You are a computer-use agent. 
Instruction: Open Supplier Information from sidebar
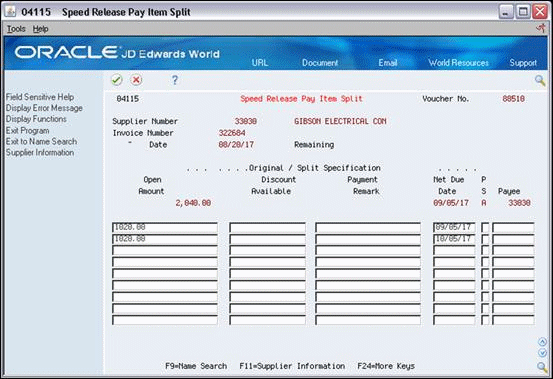pyautogui.click(x=40, y=153)
